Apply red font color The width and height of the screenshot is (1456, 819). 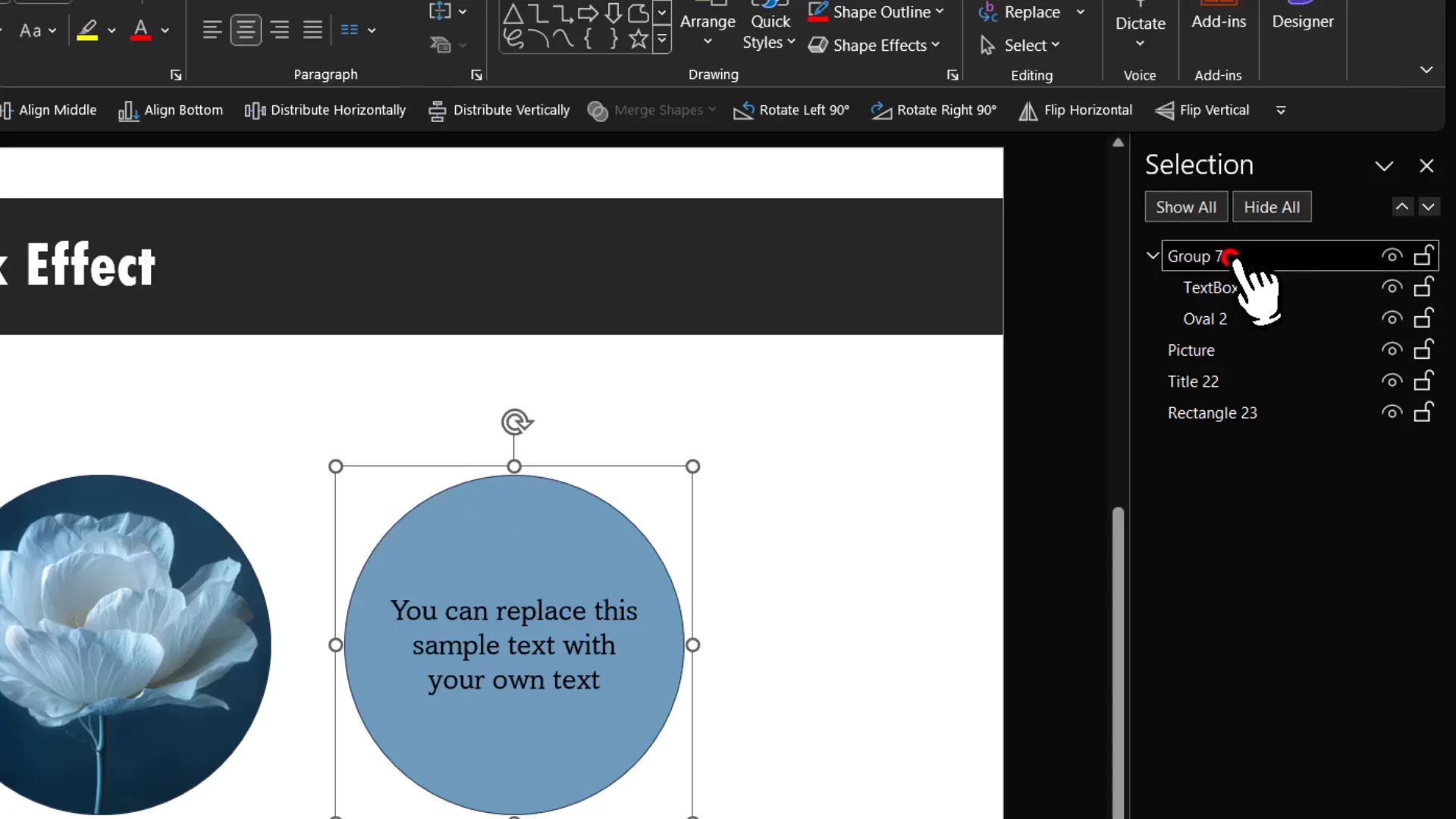point(140,30)
